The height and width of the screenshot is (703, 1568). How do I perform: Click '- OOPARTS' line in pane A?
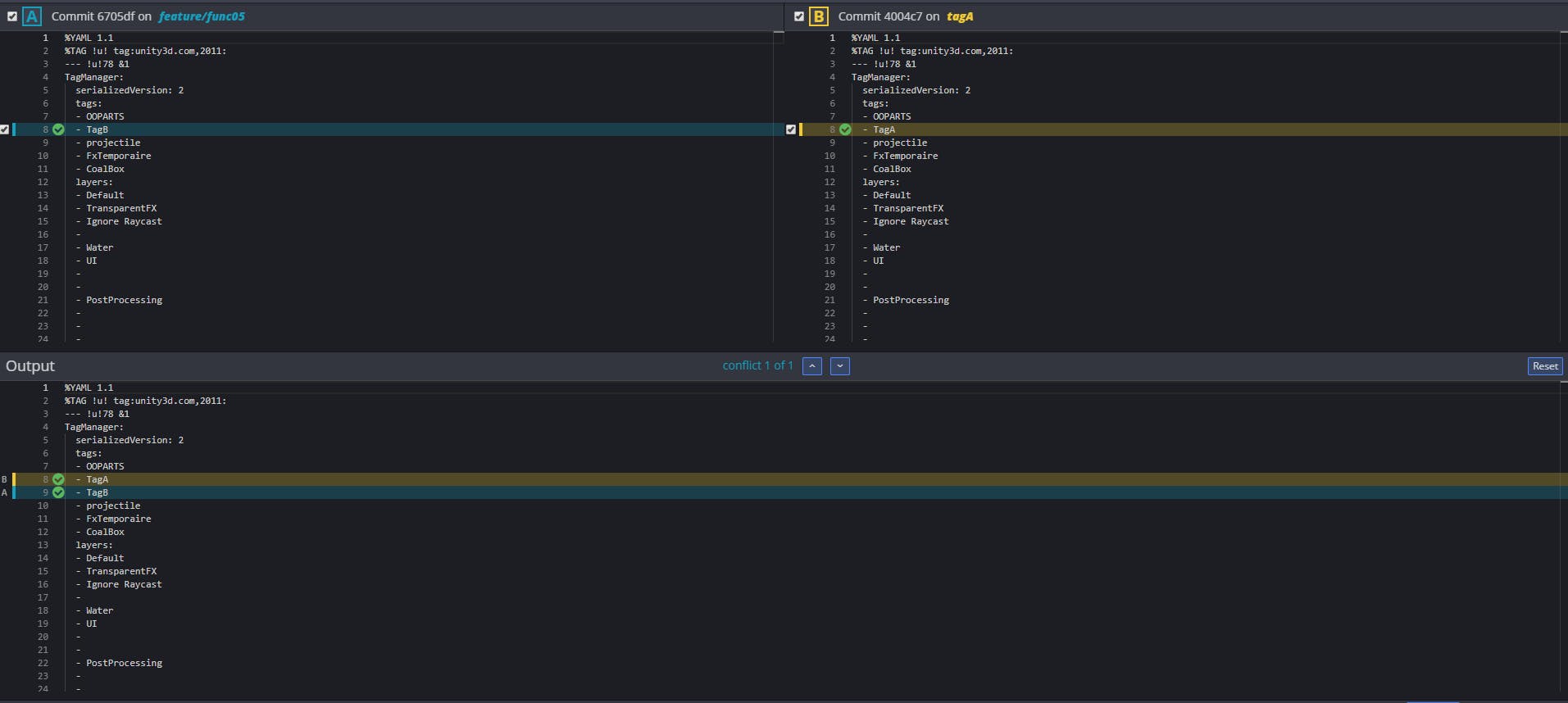click(100, 116)
